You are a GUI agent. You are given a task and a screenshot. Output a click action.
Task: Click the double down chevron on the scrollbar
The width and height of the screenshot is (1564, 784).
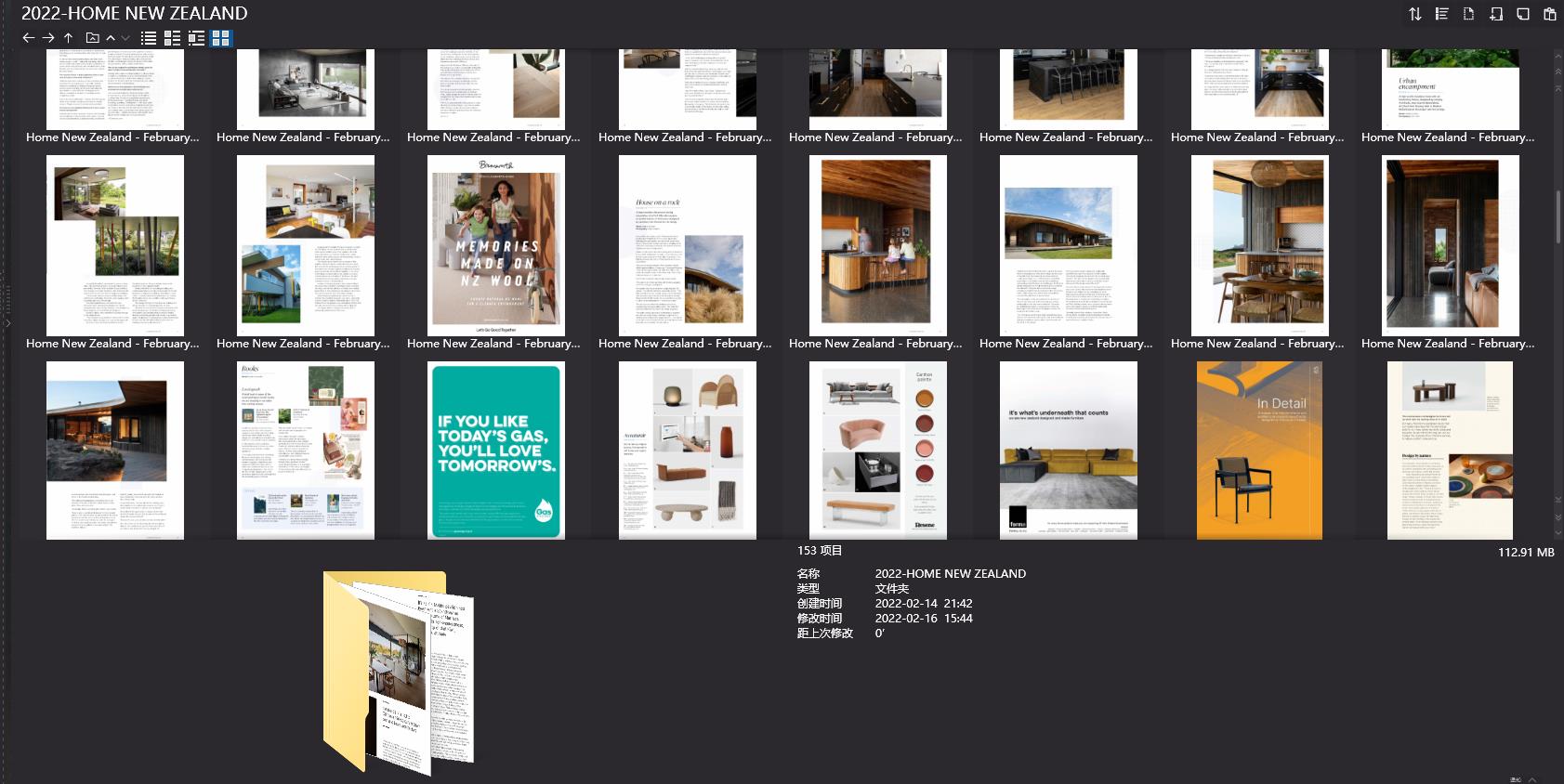point(1558,516)
